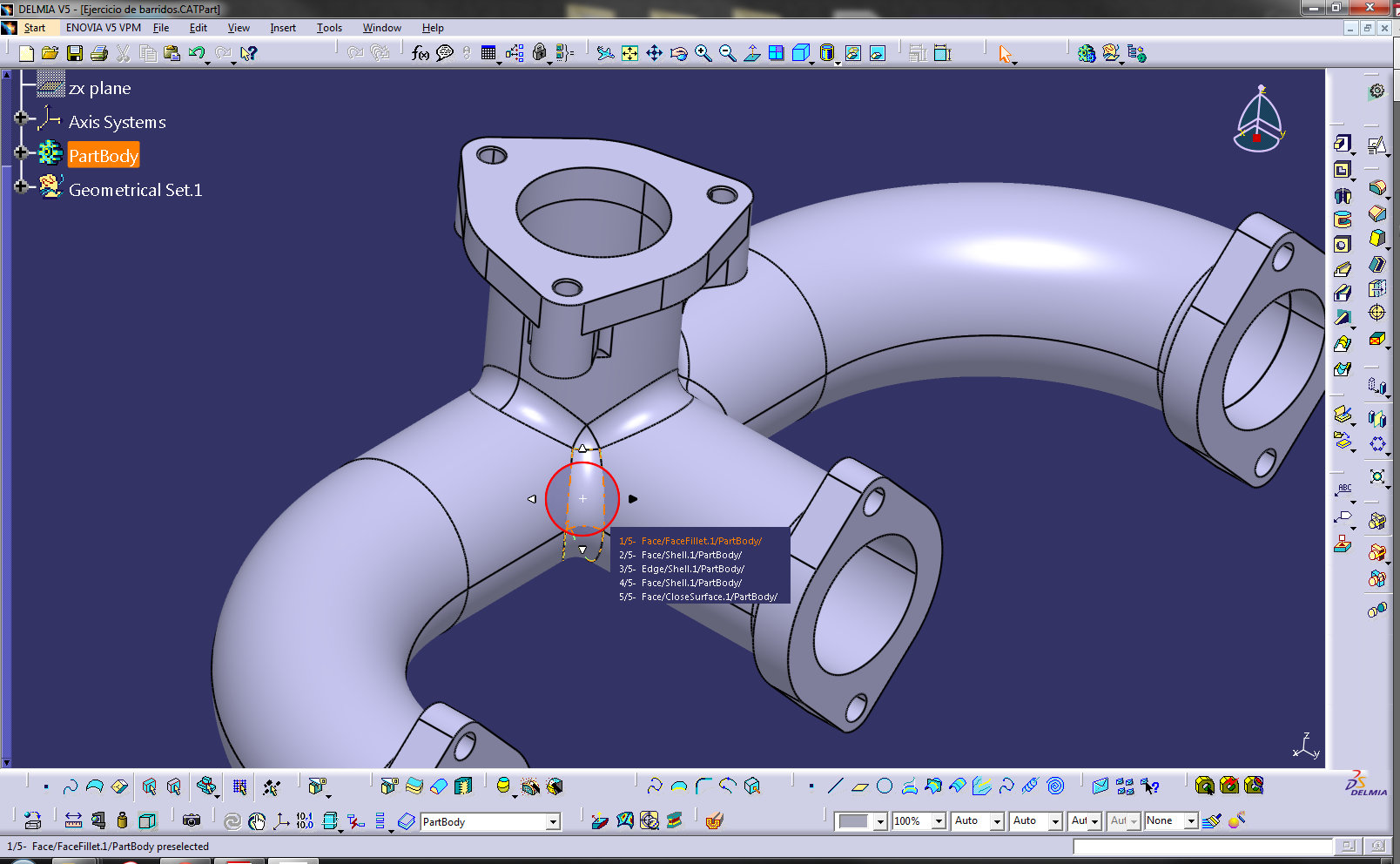Open the Help menu
The width and height of the screenshot is (1400, 864).
coord(433,28)
